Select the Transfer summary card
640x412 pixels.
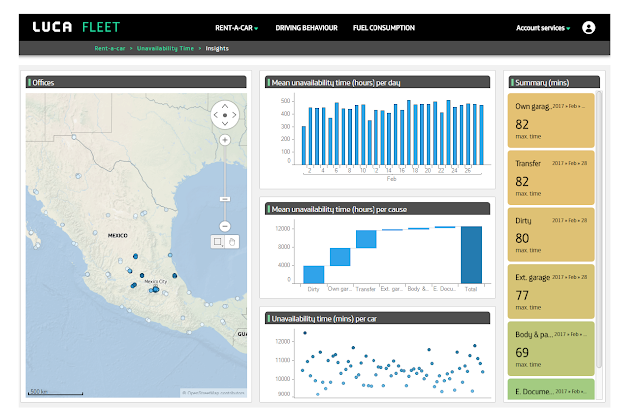[x=551, y=178]
